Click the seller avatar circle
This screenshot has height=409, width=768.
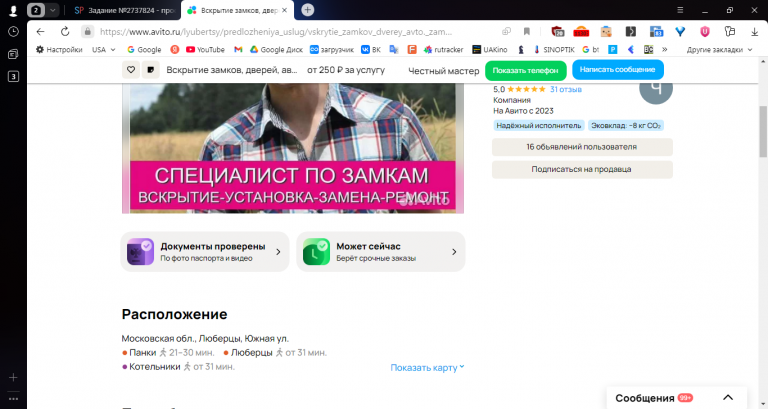coord(656,88)
